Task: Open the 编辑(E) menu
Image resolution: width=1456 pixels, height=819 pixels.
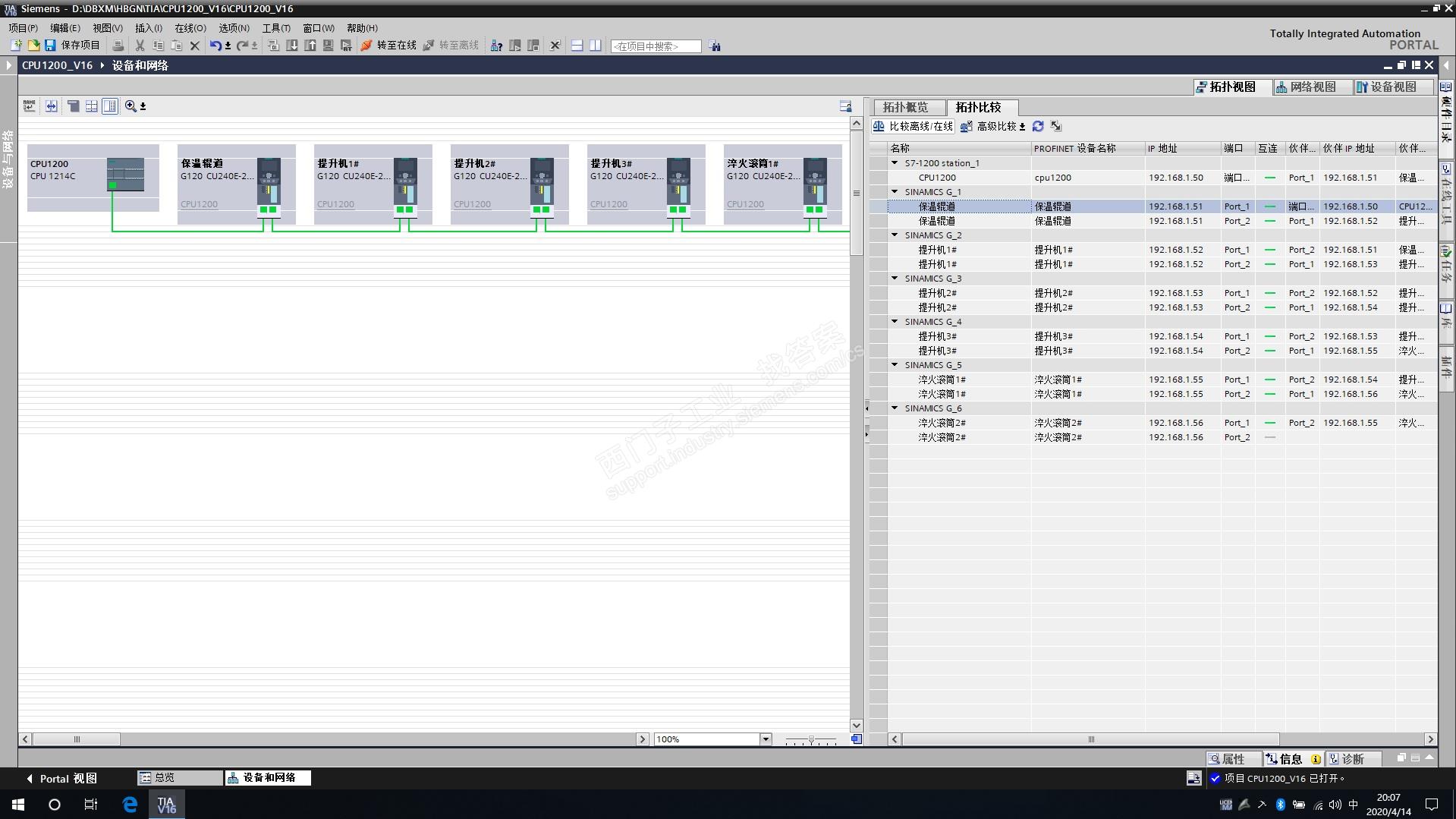Action: coord(65,28)
